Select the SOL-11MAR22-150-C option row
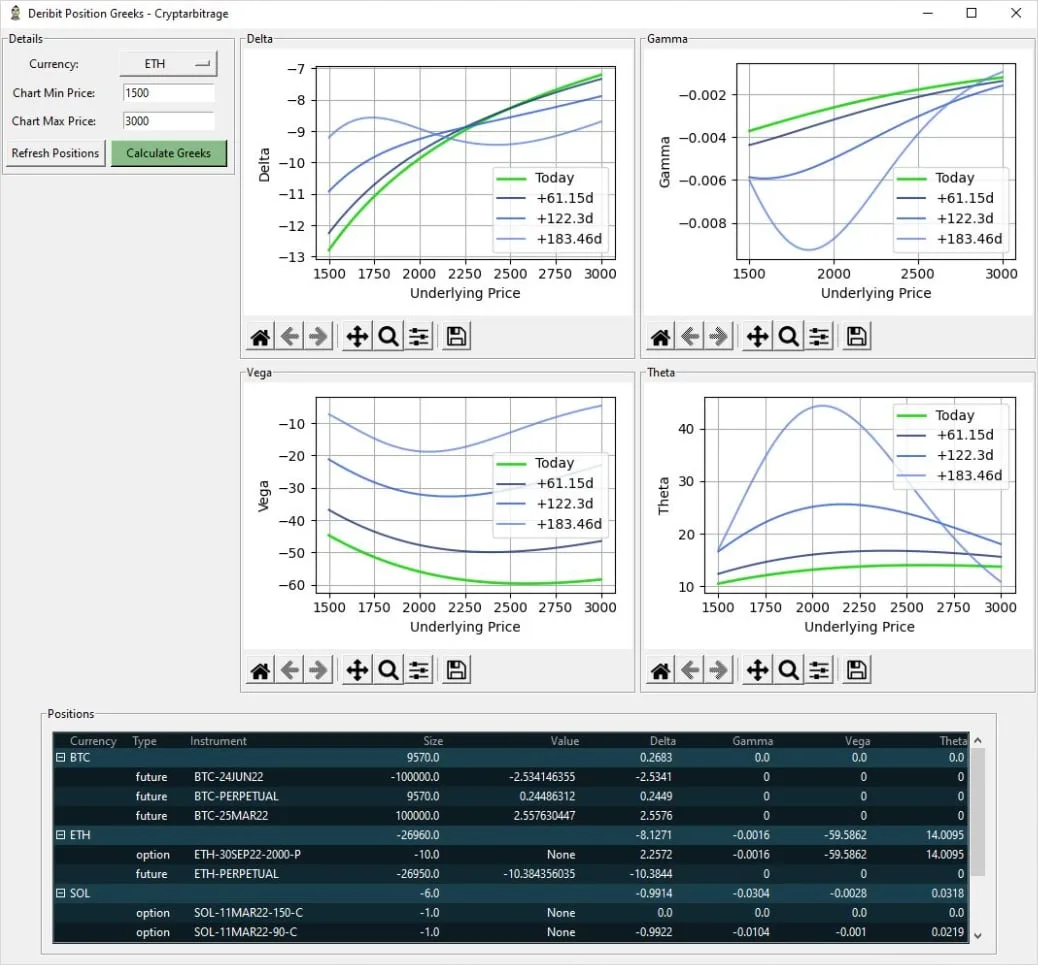This screenshot has width=1038, height=965. [x=510, y=913]
